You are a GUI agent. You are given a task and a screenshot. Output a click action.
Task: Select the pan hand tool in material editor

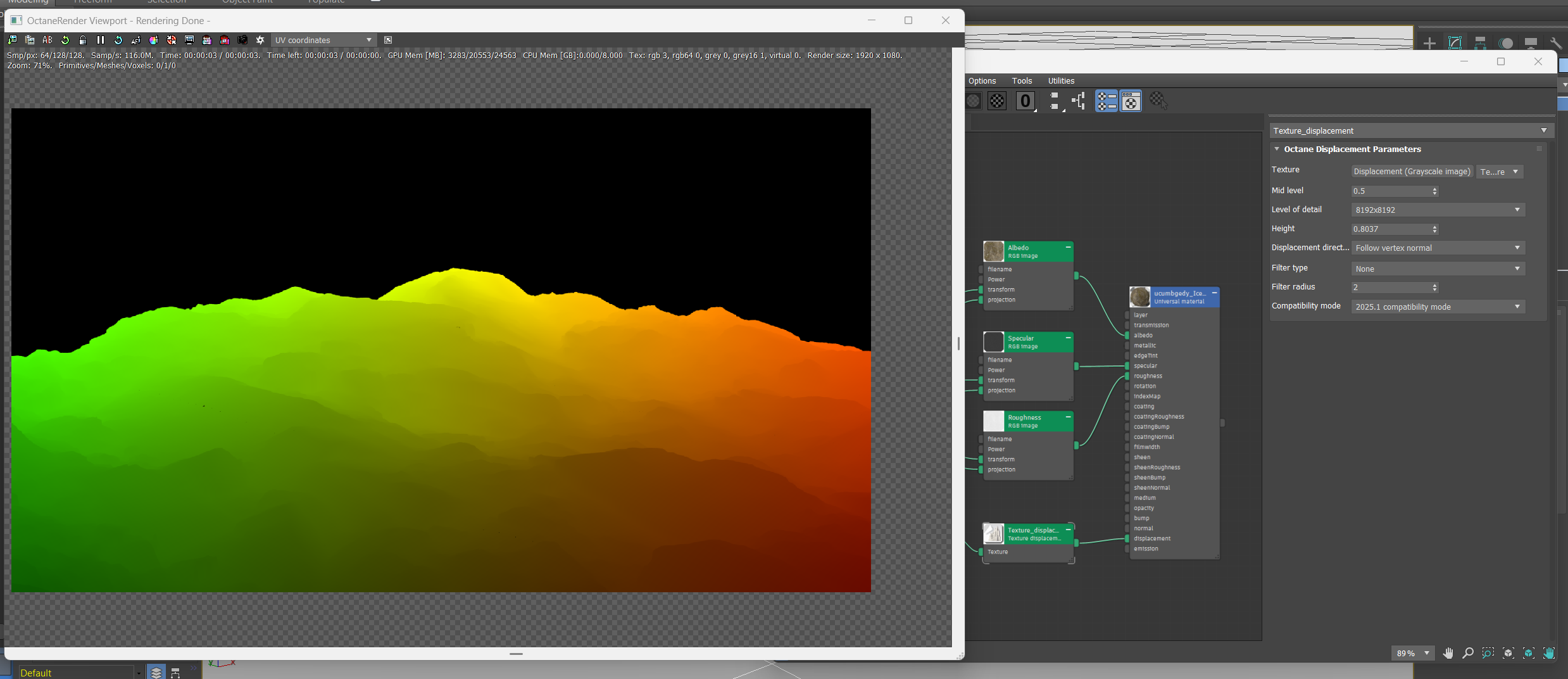[x=1448, y=653]
